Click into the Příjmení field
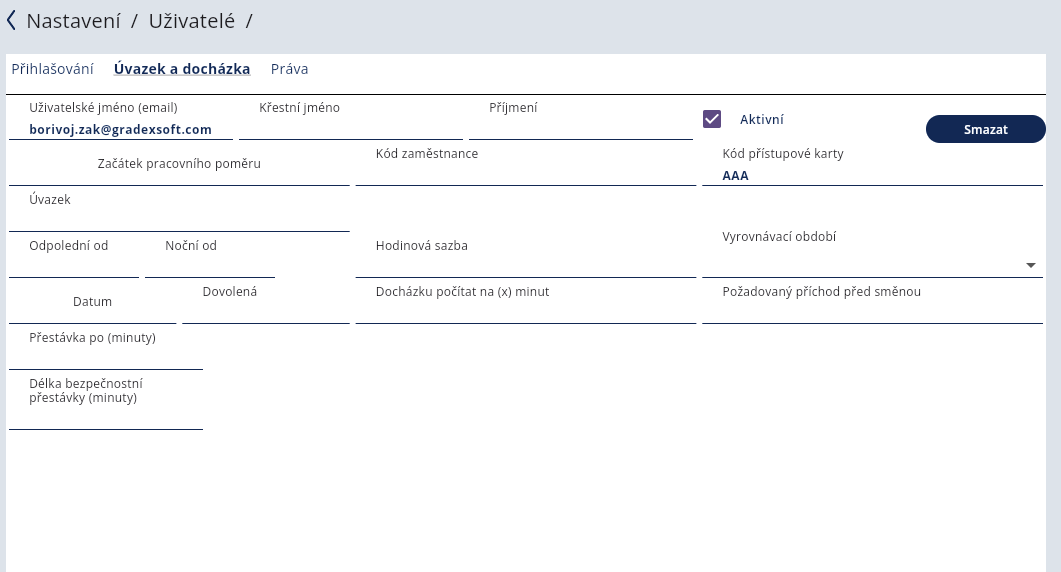Screen dimensions: 1061x572 pos(580,128)
